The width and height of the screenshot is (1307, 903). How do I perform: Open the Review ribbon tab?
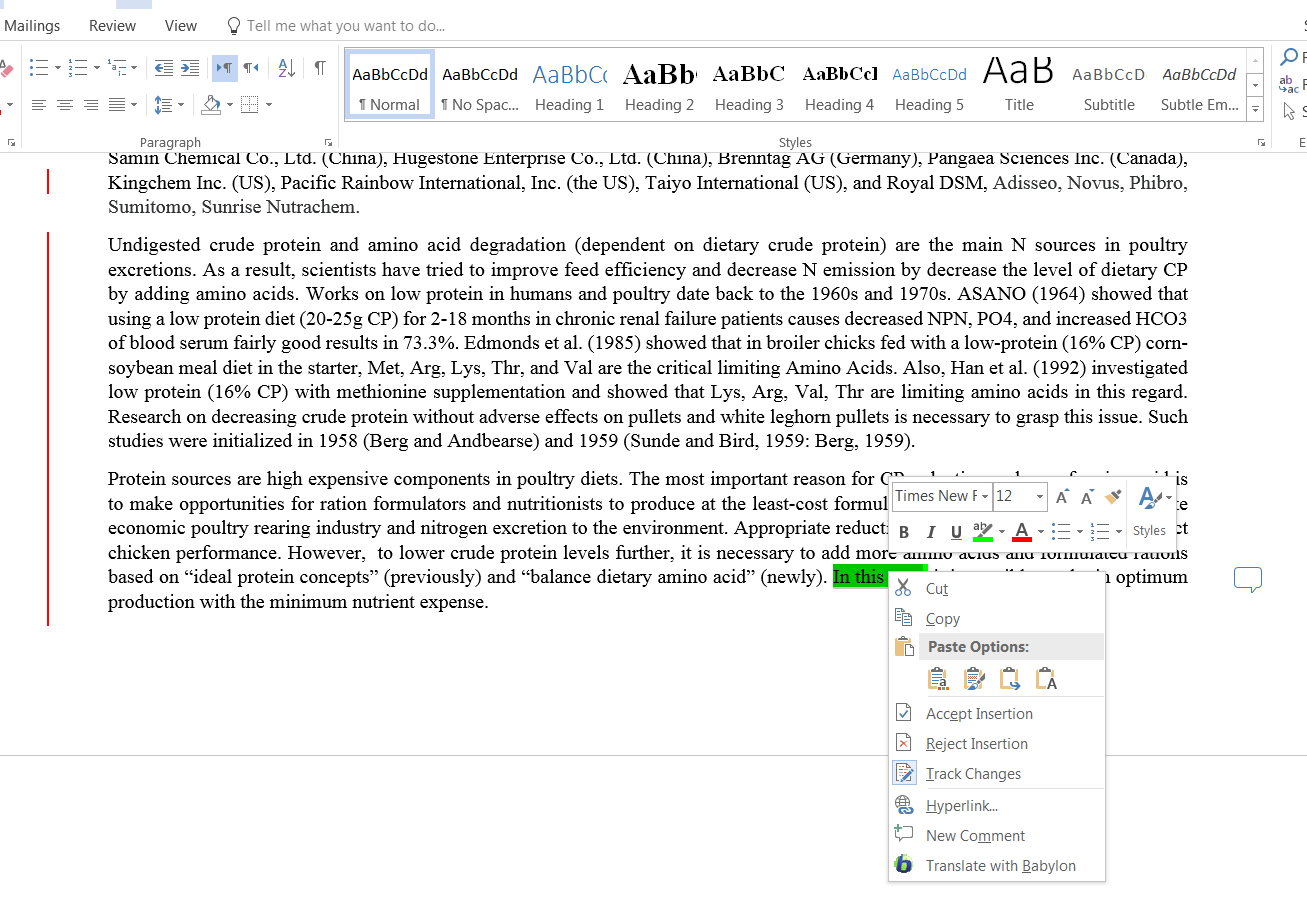112,26
